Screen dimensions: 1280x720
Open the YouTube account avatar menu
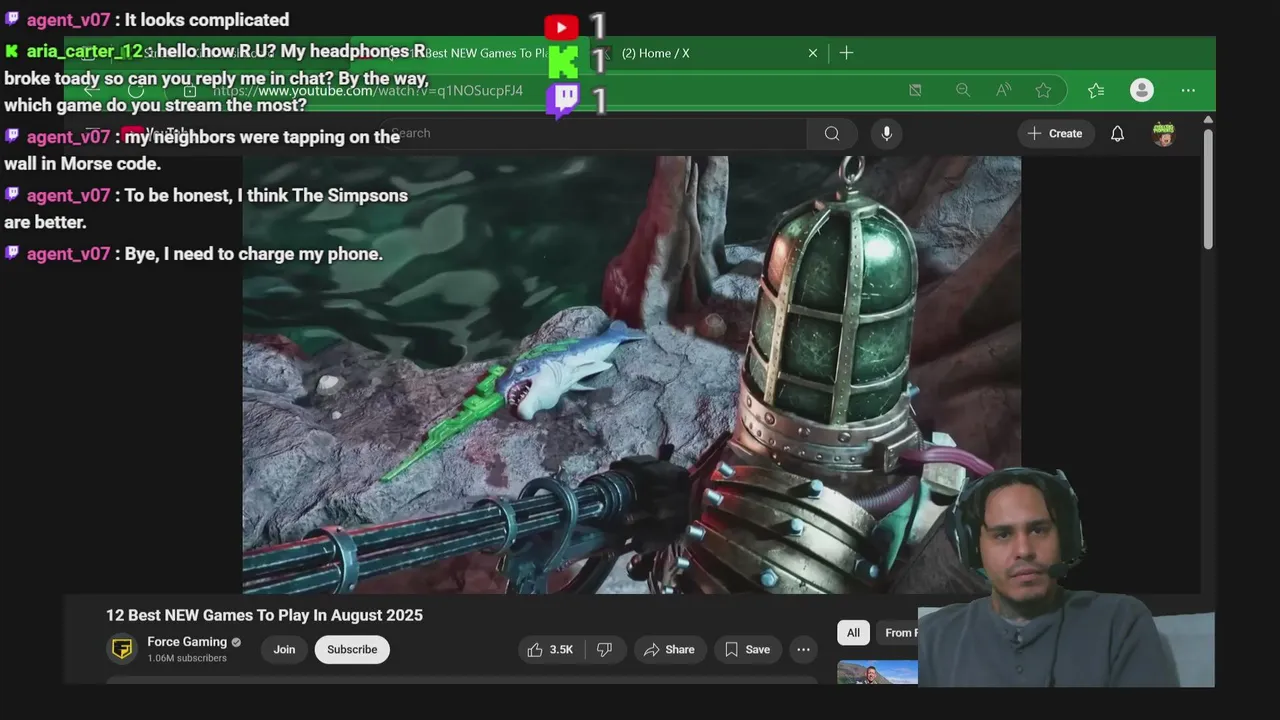pos(1163,133)
